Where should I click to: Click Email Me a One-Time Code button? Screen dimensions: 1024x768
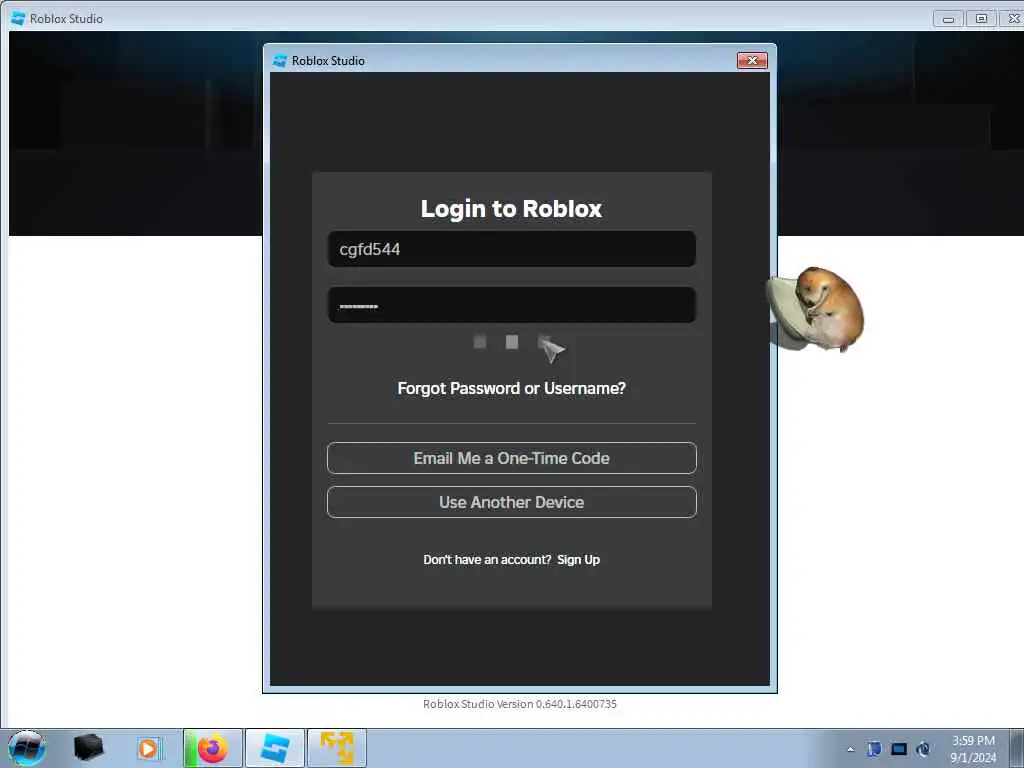[511, 458]
